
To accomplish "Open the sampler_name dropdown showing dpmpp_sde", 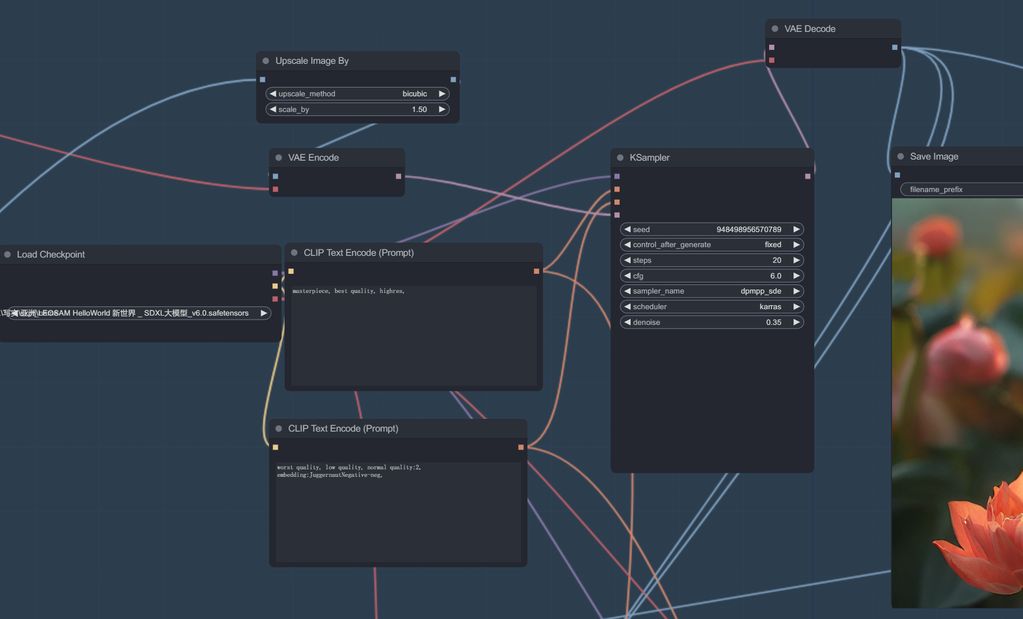I will tap(711, 291).
